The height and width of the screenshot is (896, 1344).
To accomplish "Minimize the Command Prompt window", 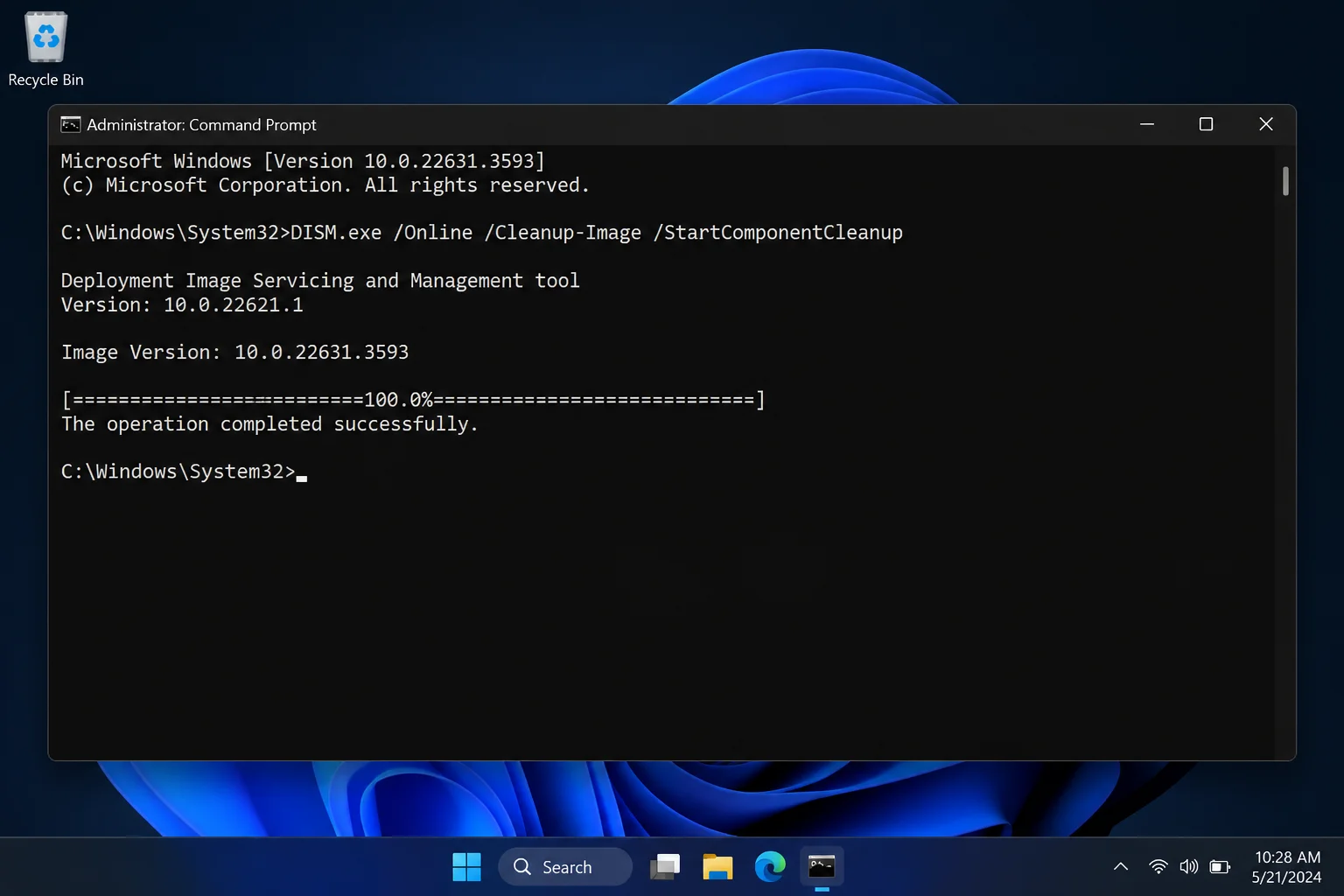I will (x=1147, y=124).
